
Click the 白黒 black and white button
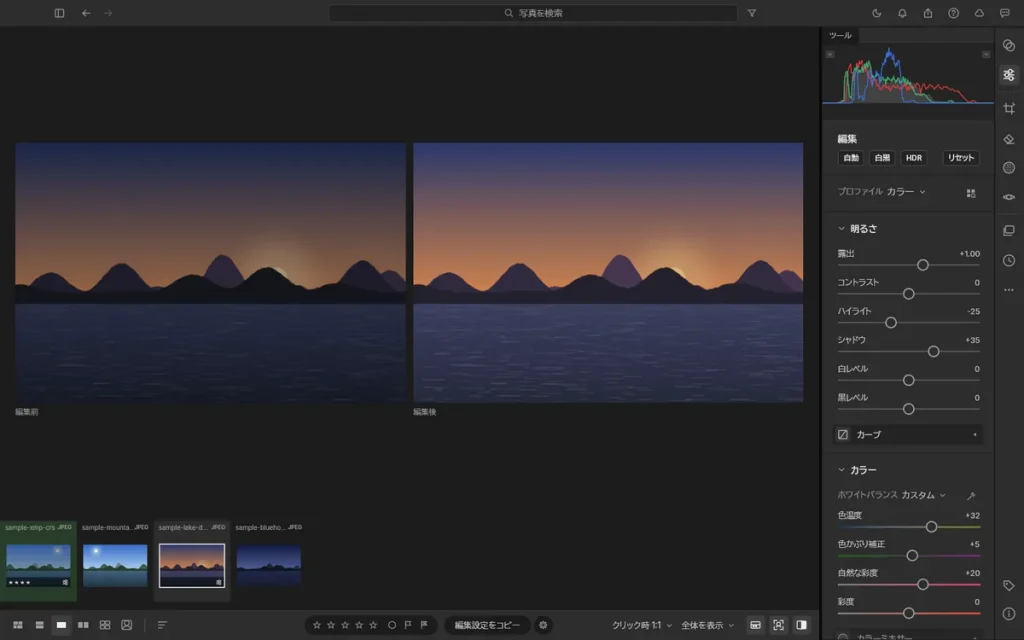[x=882, y=158]
